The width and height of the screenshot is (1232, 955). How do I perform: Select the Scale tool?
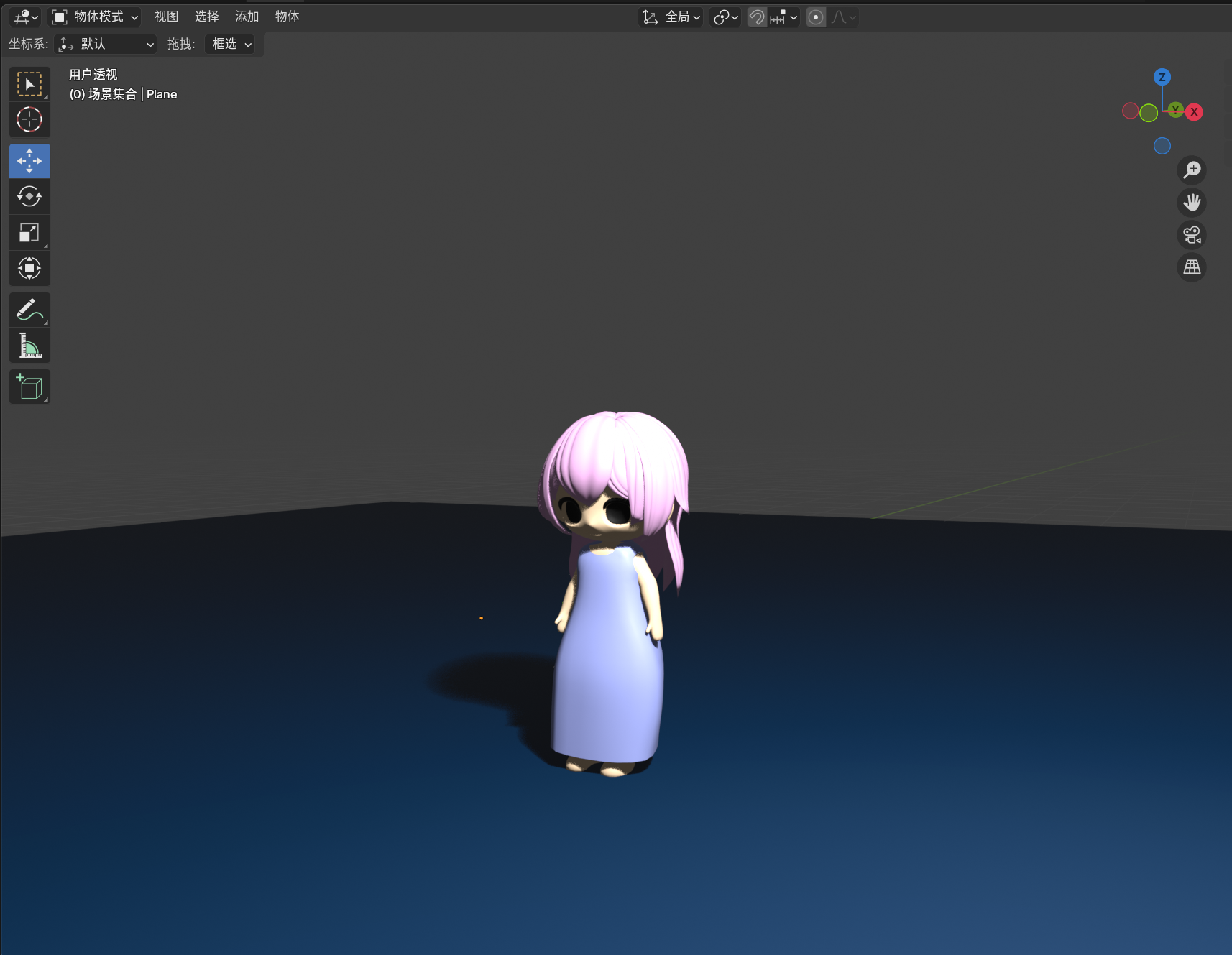(29, 232)
